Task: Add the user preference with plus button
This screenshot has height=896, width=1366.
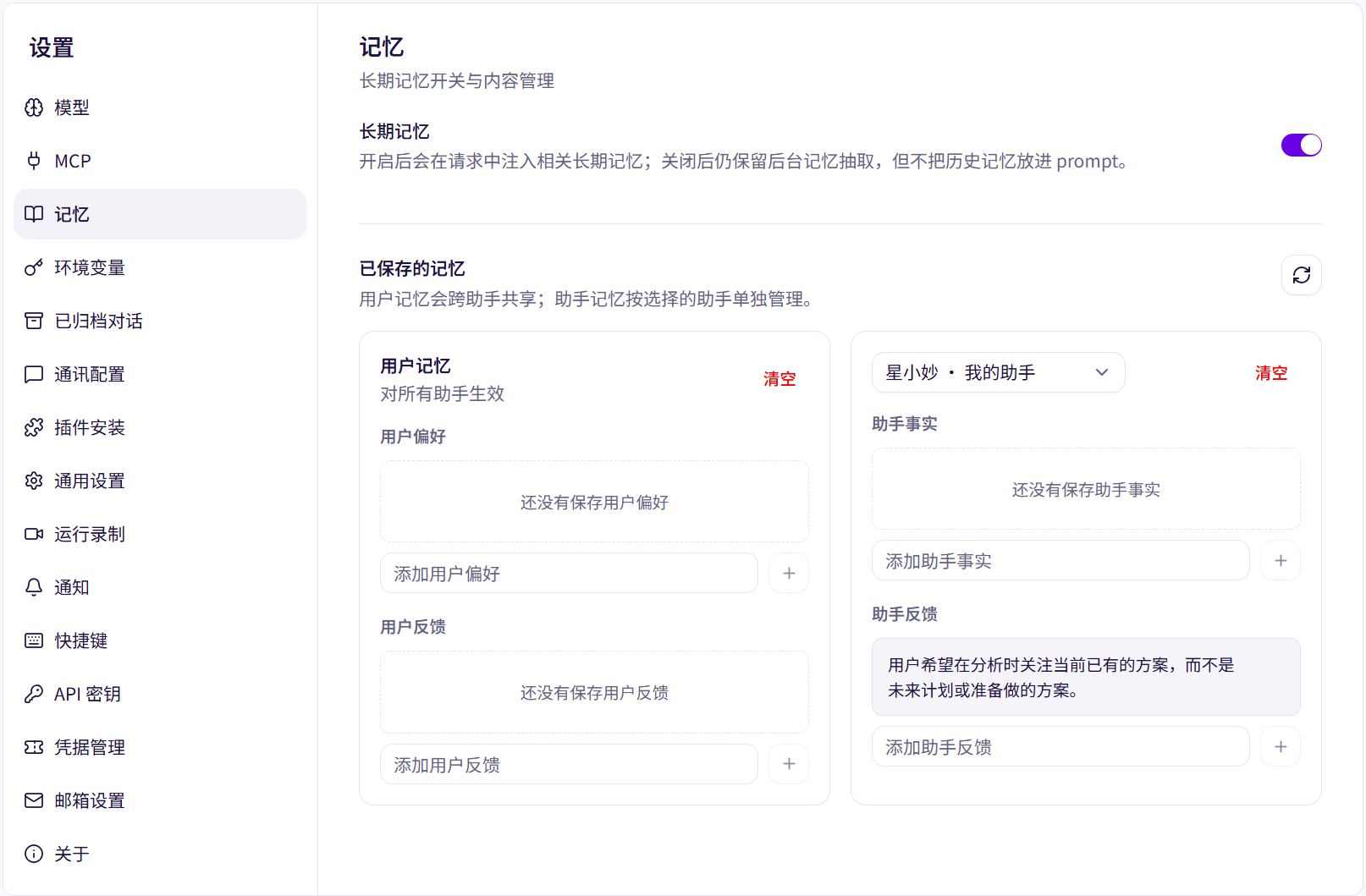Action: 789,573
